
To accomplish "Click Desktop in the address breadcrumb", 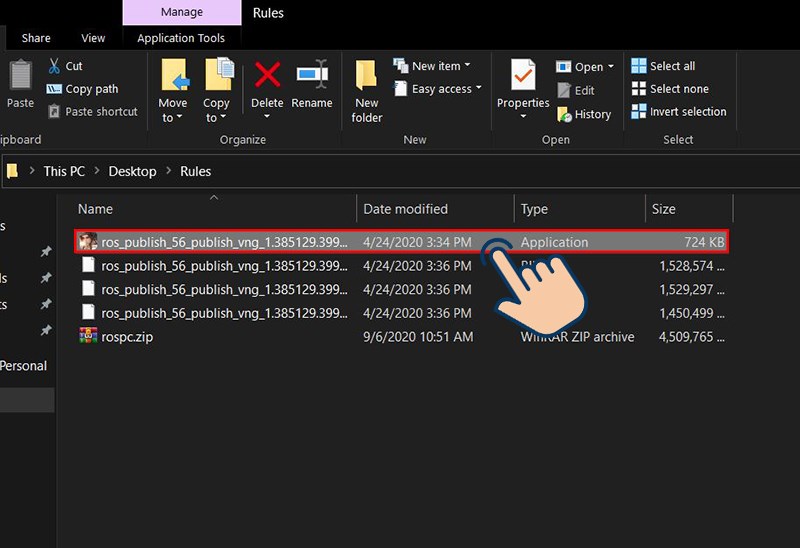I will tap(132, 171).
